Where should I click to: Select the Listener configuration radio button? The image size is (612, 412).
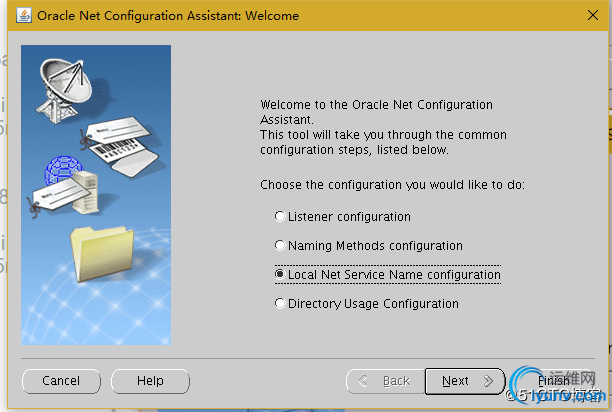pyautogui.click(x=280, y=217)
